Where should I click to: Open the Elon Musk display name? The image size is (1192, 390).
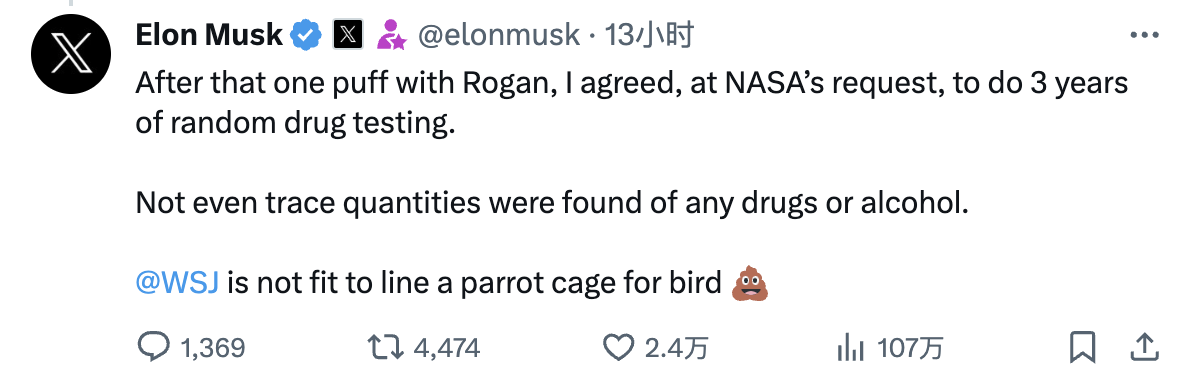(209, 34)
